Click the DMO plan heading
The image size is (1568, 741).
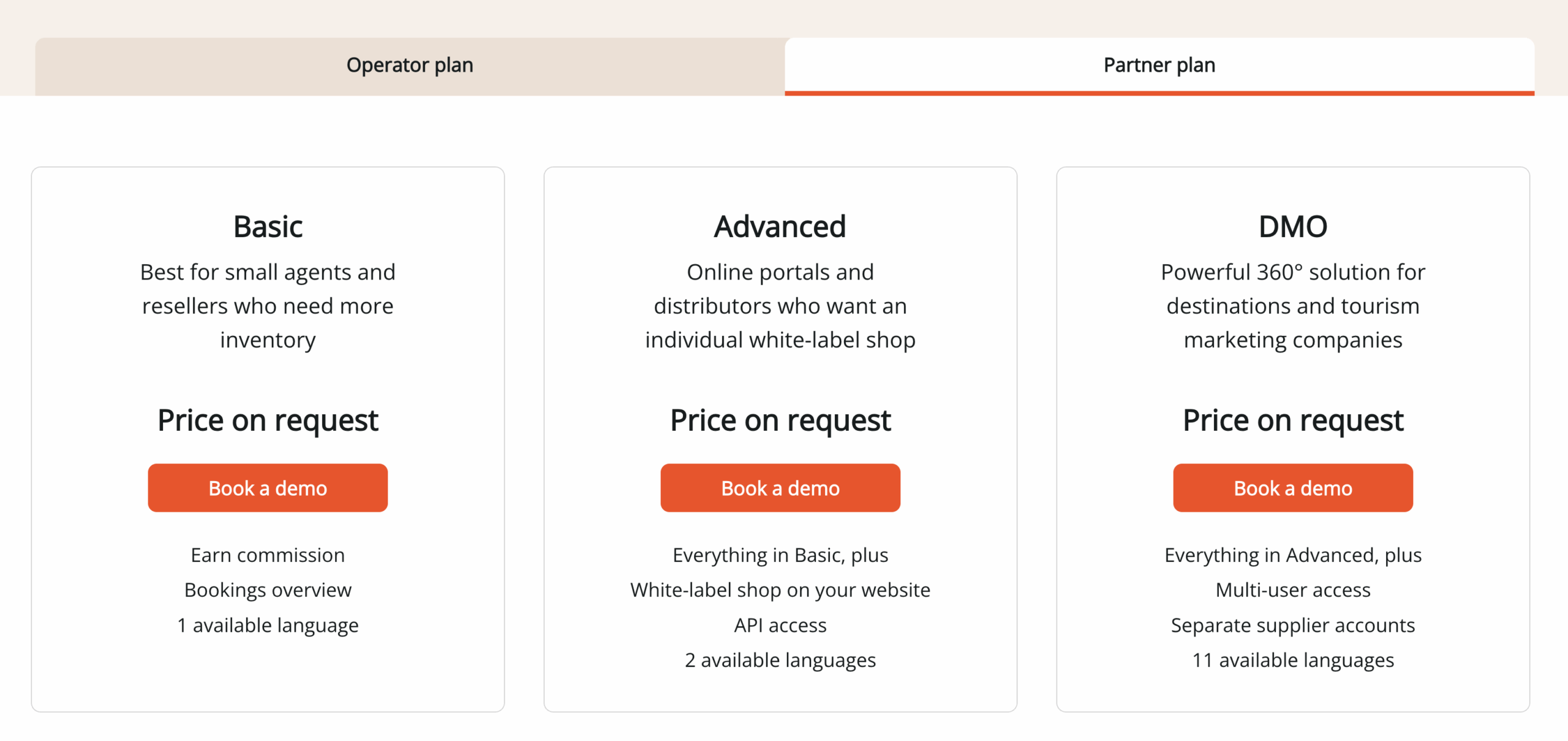tap(1292, 226)
